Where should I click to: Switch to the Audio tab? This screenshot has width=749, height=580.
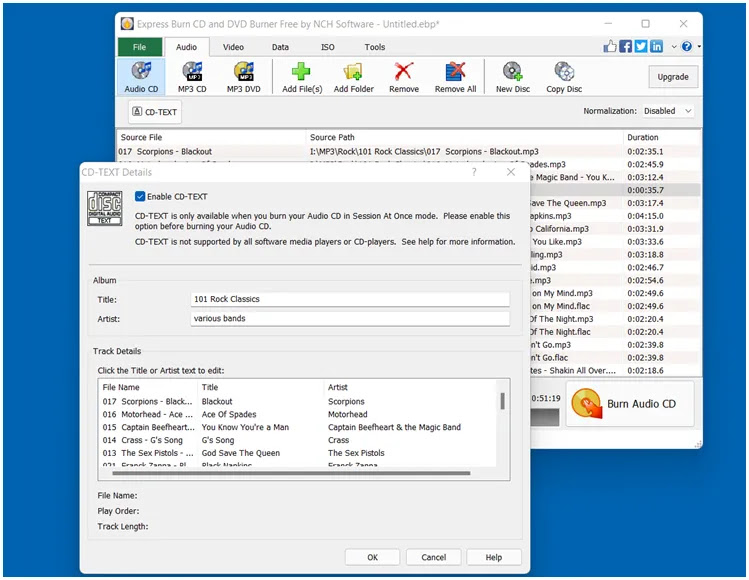[x=186, y=47]
